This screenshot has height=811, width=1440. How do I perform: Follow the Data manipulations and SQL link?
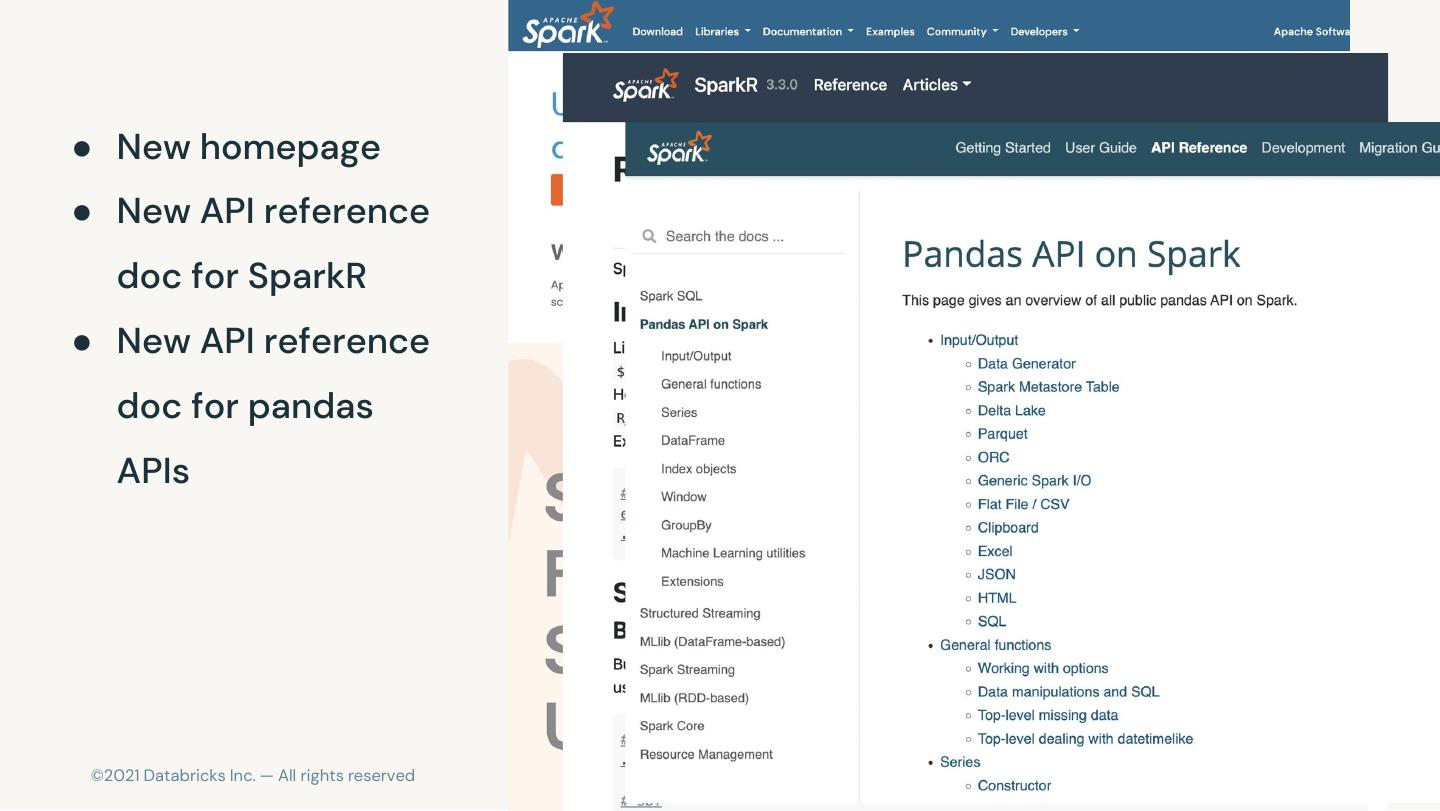[x=1068, y=692]
